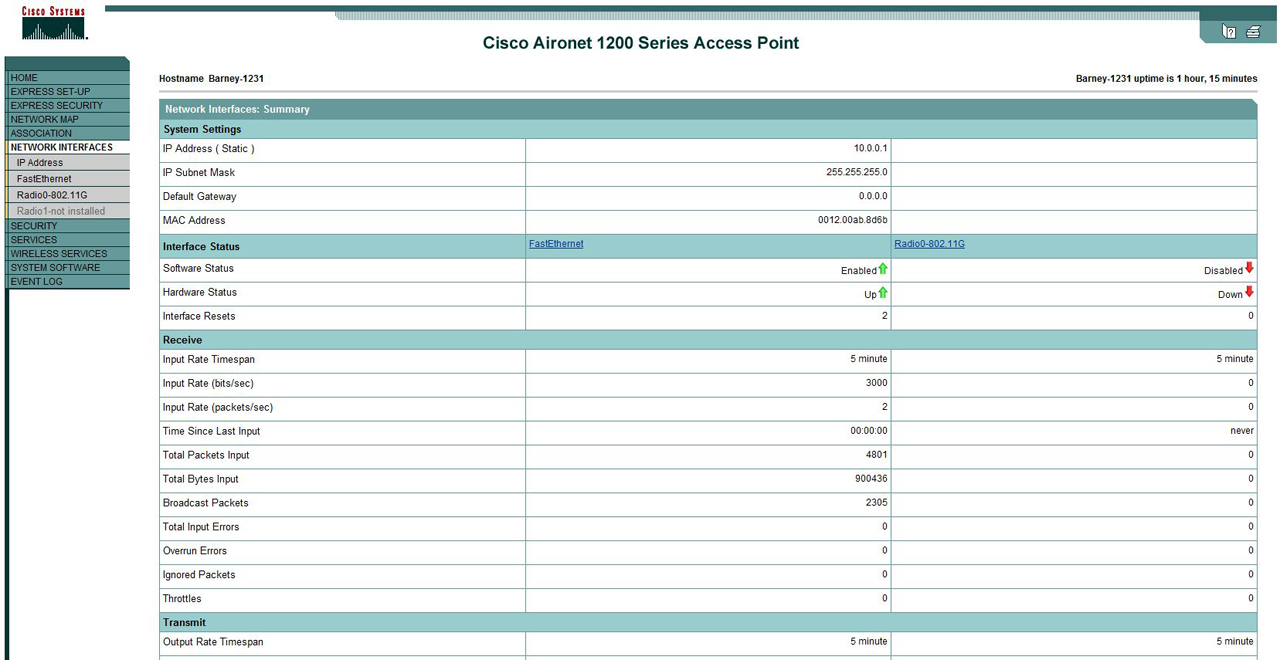Click the "MAC Address" label
This screenshot has width=1280, height=660.
click(x=194, y=221)
